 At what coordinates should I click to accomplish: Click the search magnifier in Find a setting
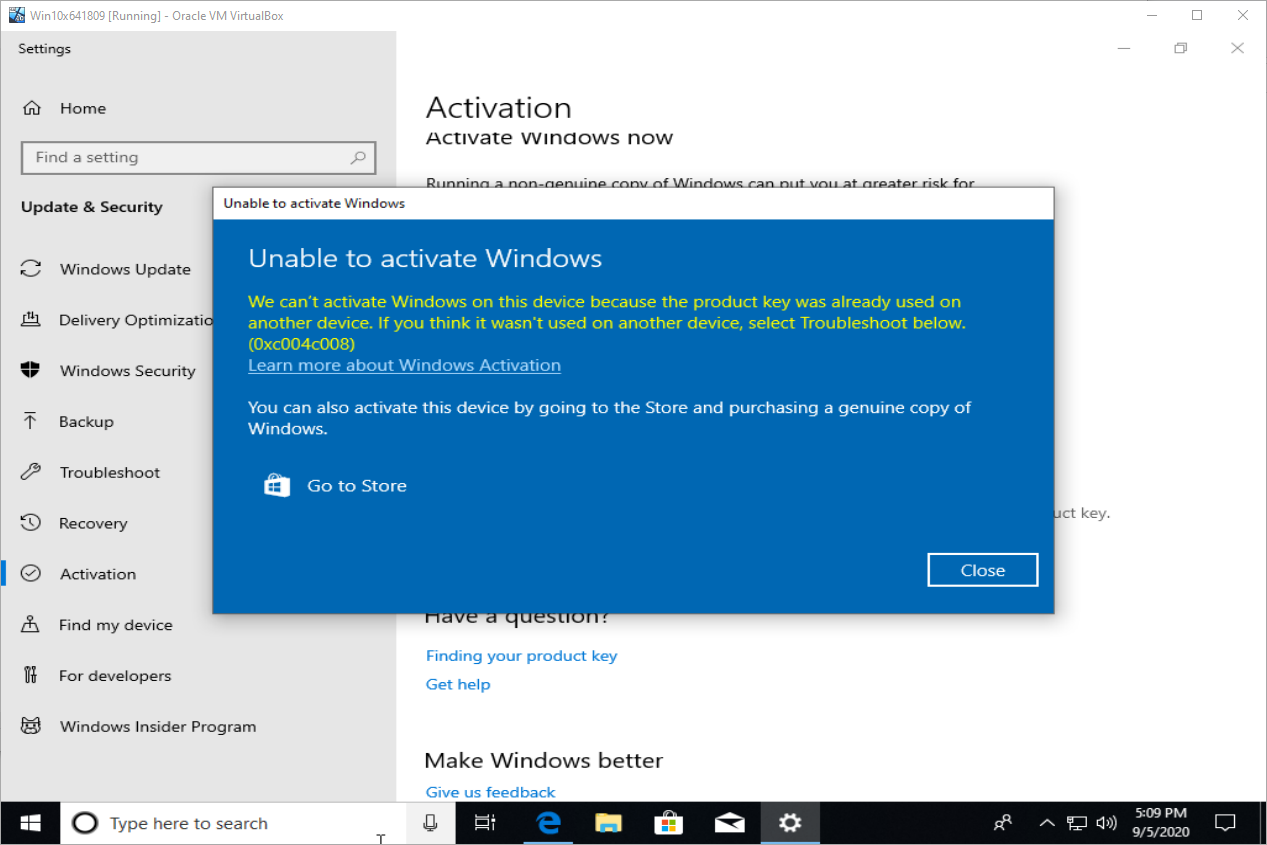point(358,157)
